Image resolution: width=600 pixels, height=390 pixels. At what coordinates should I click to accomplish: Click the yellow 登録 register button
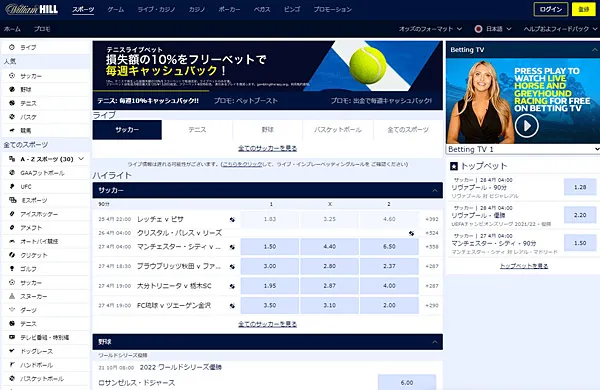pos(584,9)
